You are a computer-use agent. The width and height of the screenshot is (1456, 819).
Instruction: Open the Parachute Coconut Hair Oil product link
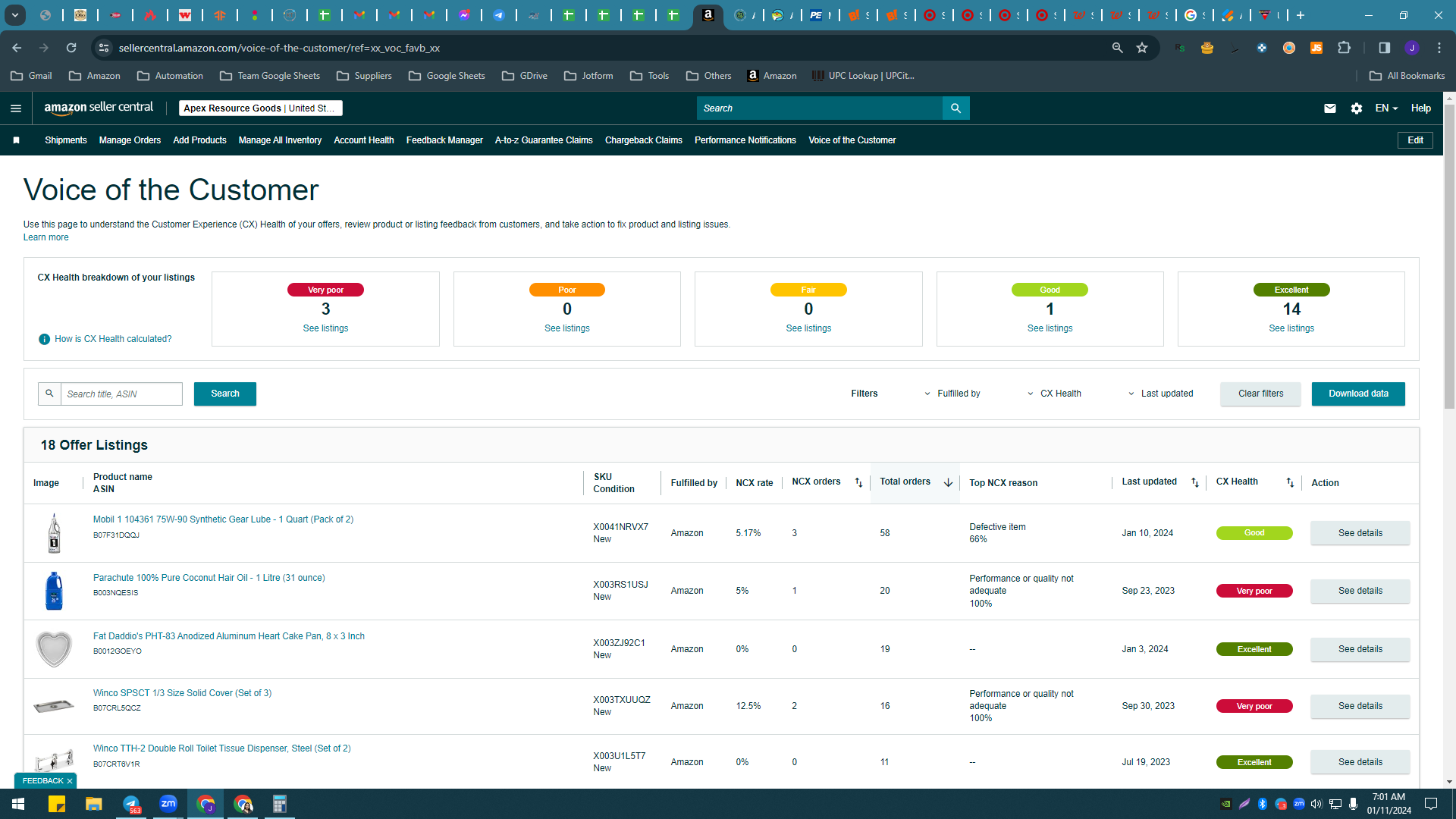point(209,578)
